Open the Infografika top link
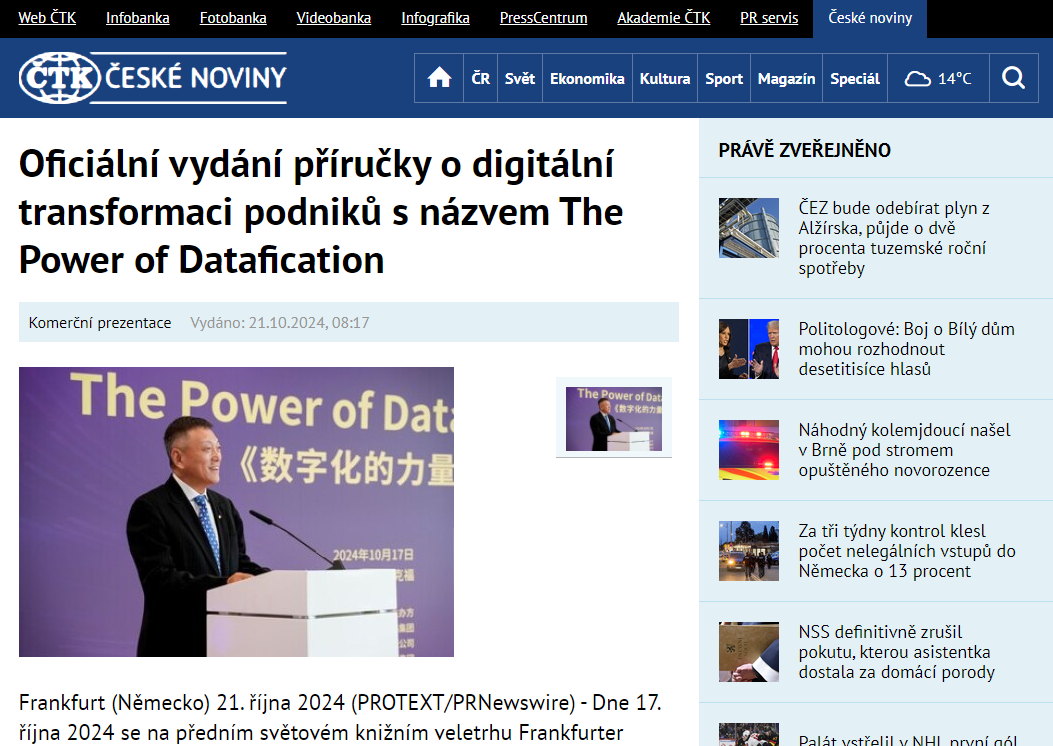This screenshot has width=1053, height=746. (435, 18)
